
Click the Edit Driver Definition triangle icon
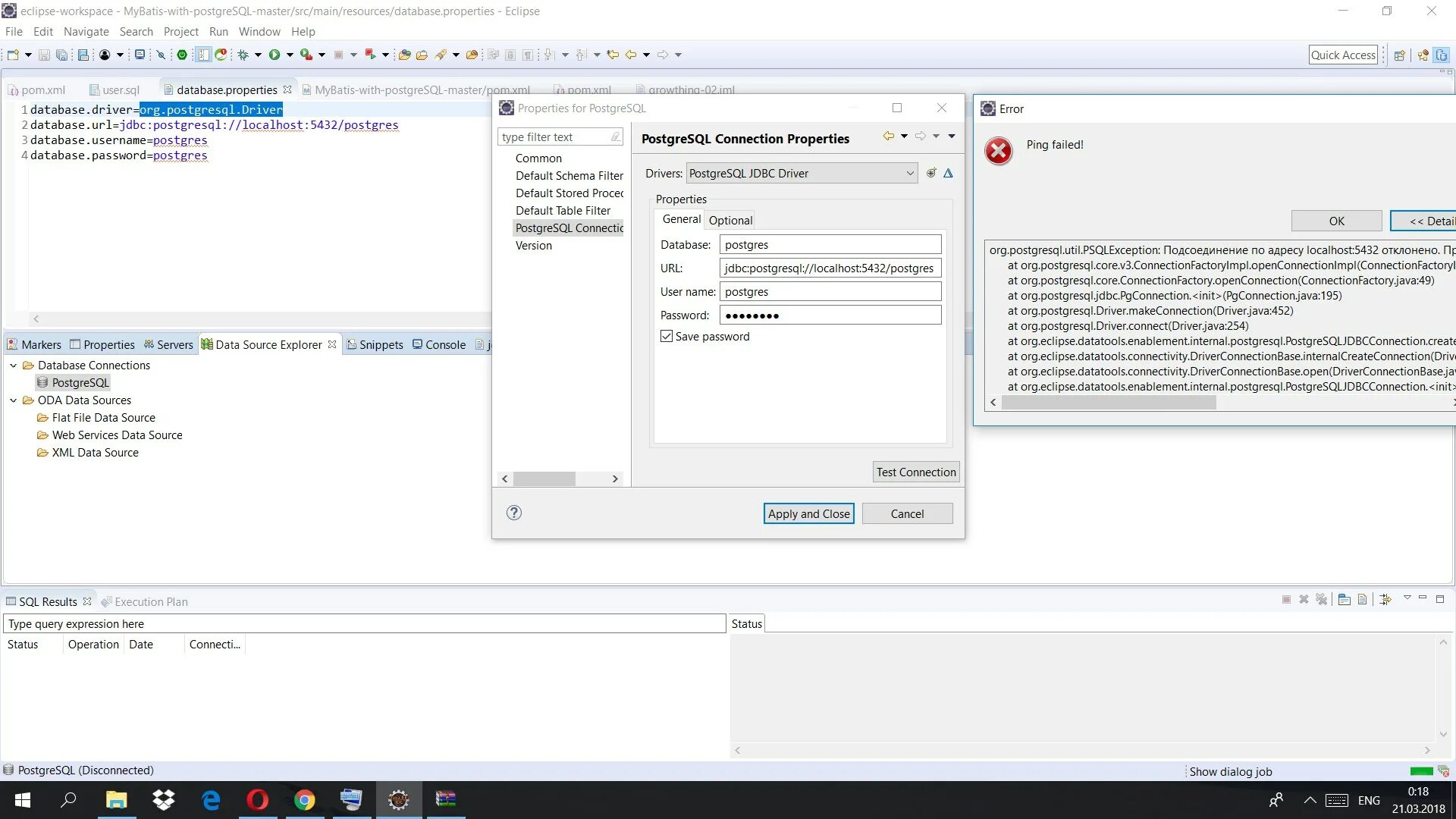[x=948, y=173]
